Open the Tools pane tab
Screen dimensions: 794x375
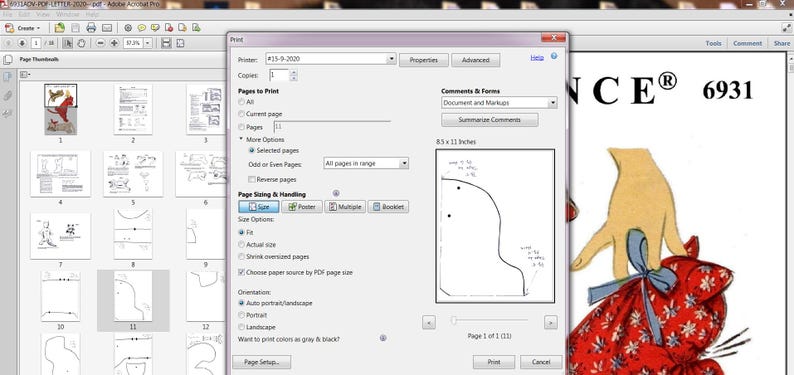pyautogui.click(x=713, y=44)
